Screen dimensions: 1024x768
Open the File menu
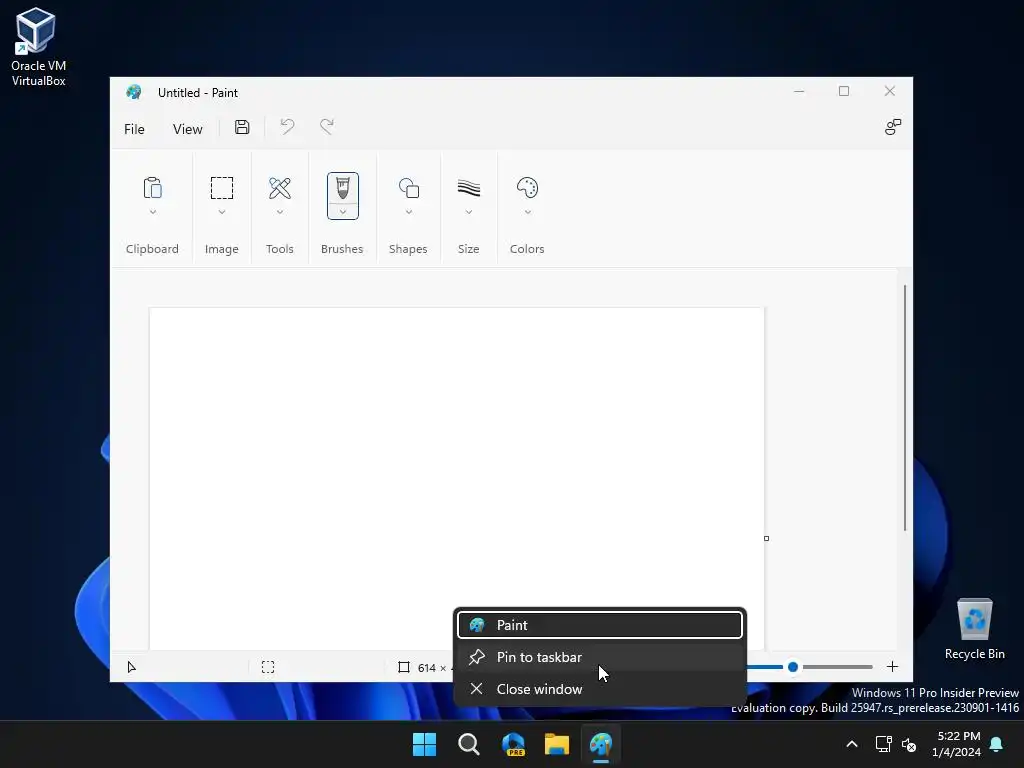point(134,129)
